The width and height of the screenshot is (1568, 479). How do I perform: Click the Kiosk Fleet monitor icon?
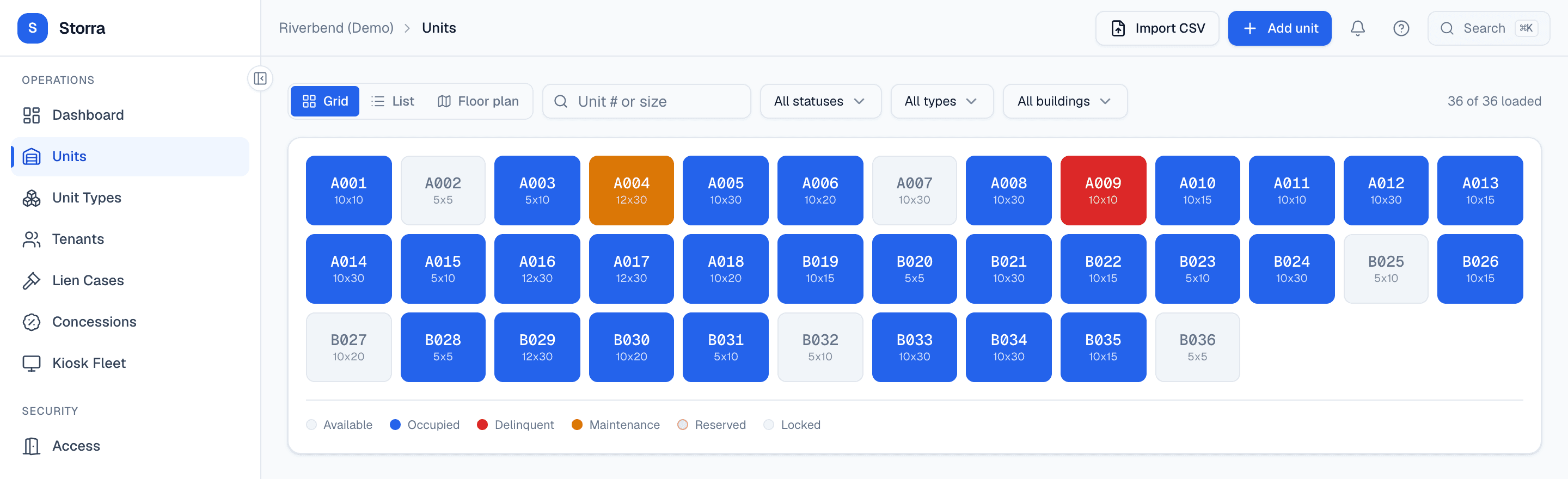tap(31, 364)
